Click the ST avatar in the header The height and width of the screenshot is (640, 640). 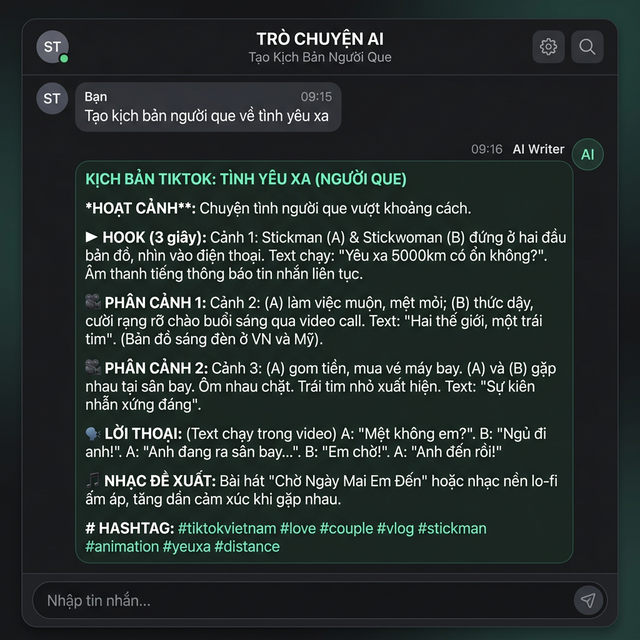52,46
